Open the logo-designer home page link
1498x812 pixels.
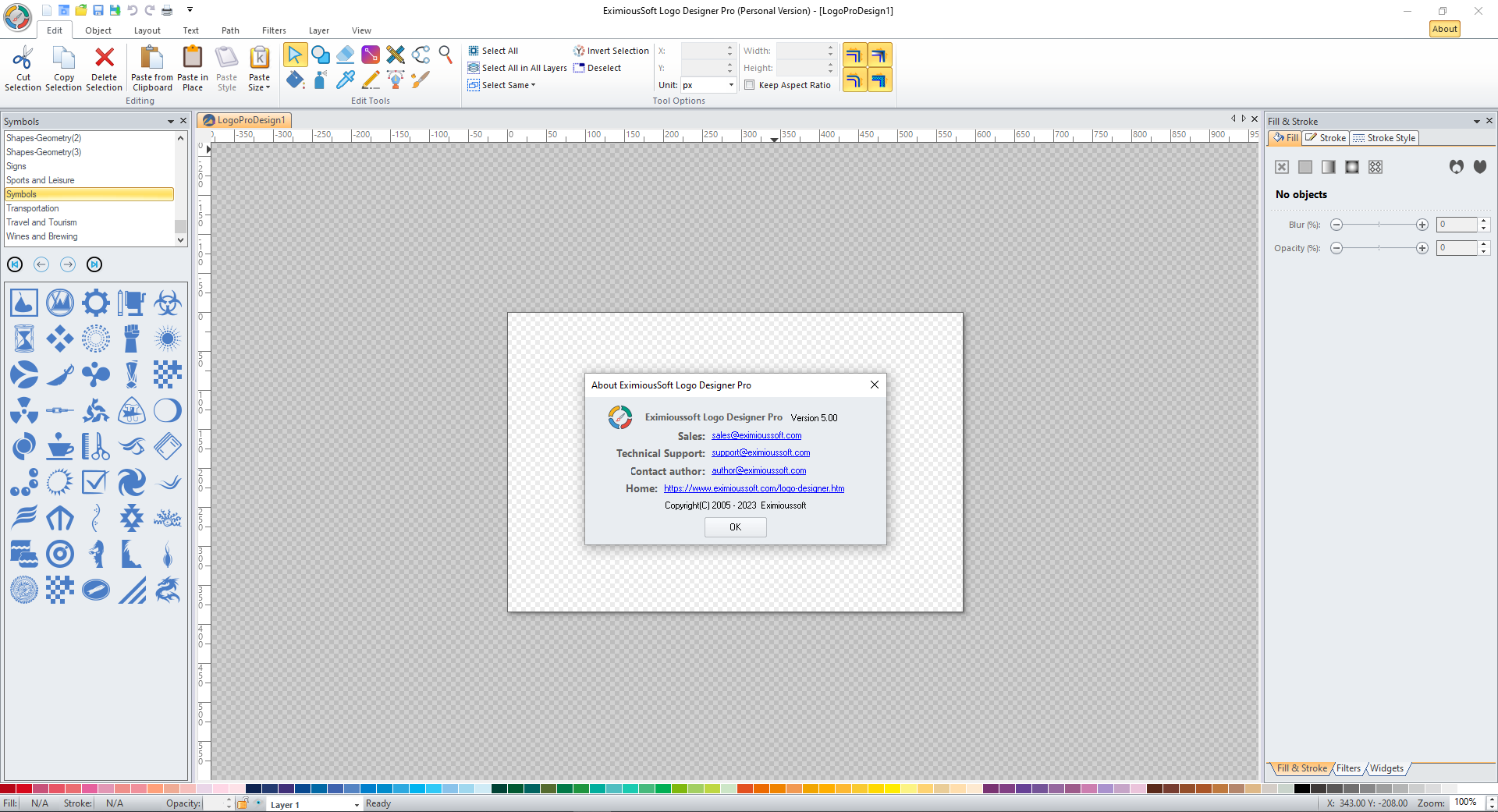click(x=754, y=488)
